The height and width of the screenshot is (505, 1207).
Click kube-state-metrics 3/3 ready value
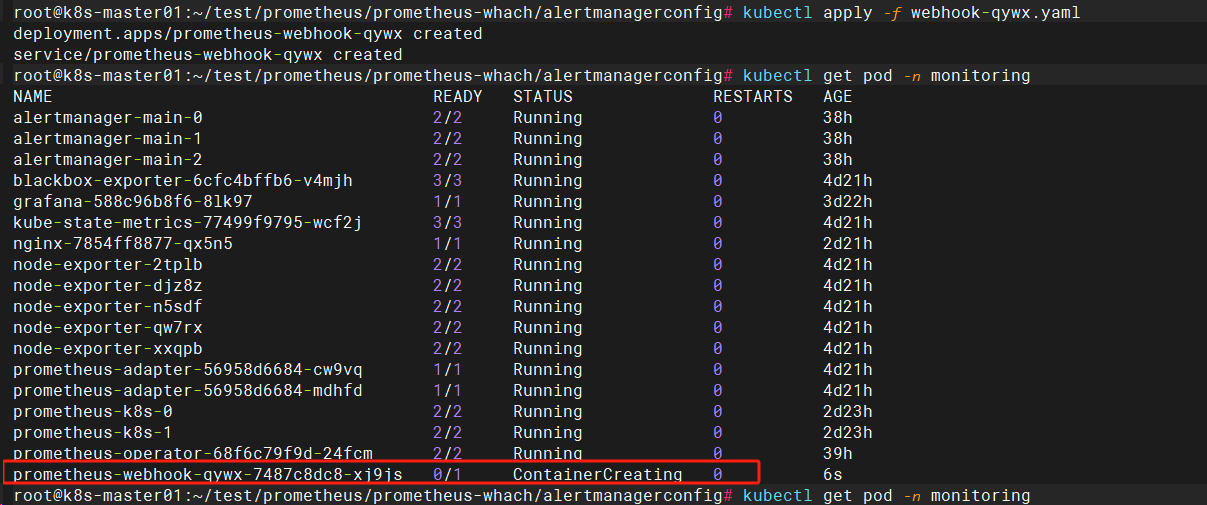pos(448,223)
